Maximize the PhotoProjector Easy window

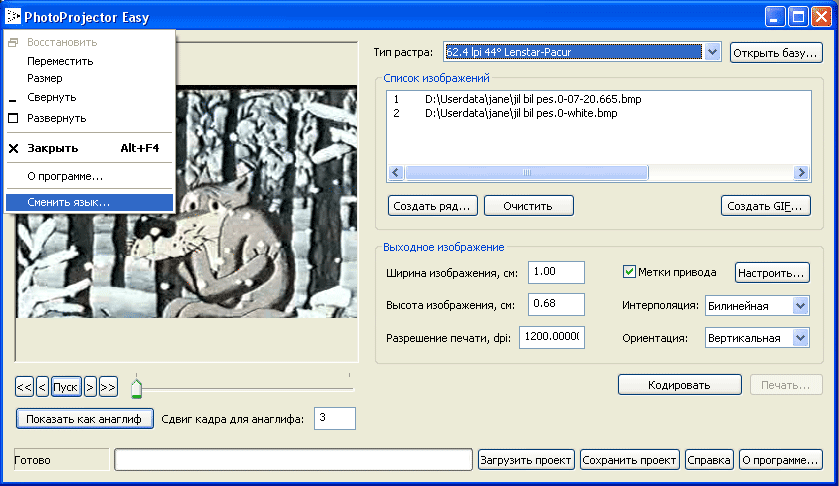tap(798, 17)
